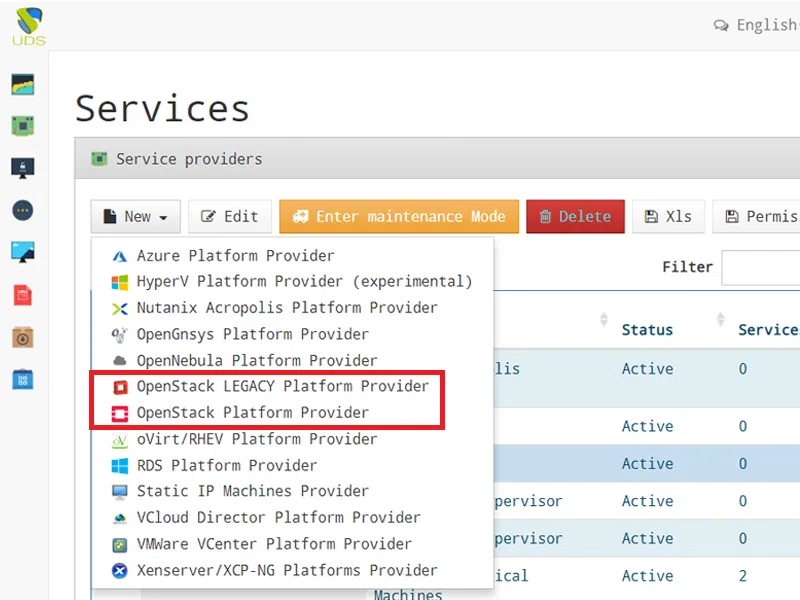The image size is (800, 600).
Task: Click Active status in the two-services row
Action: point(647,576)
